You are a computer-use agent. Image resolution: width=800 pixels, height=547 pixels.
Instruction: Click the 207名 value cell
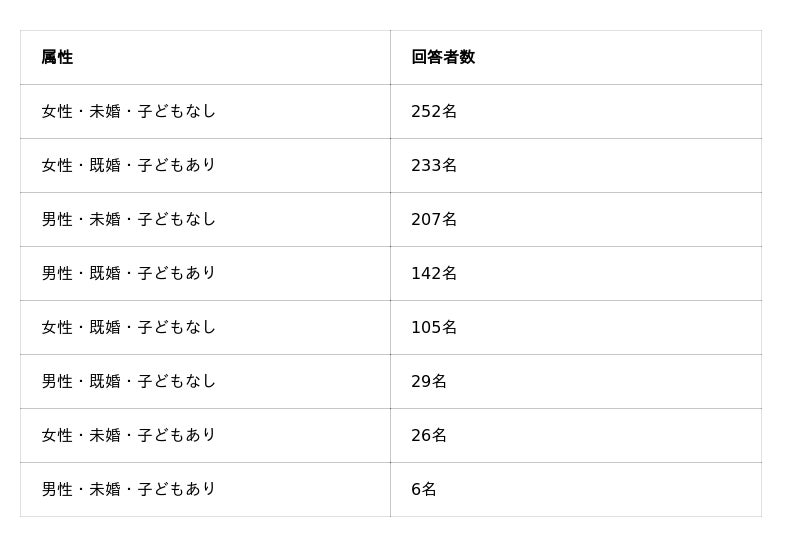click(434, 220)
